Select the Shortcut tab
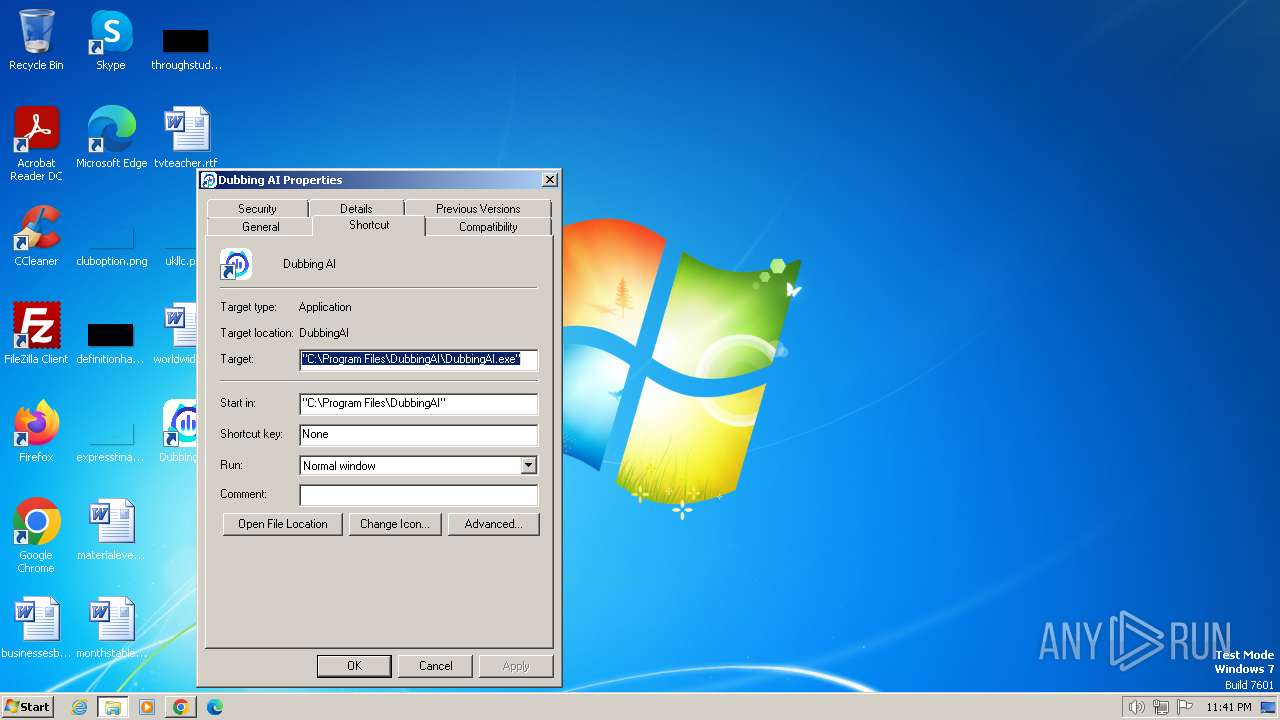 pos(369,226)
